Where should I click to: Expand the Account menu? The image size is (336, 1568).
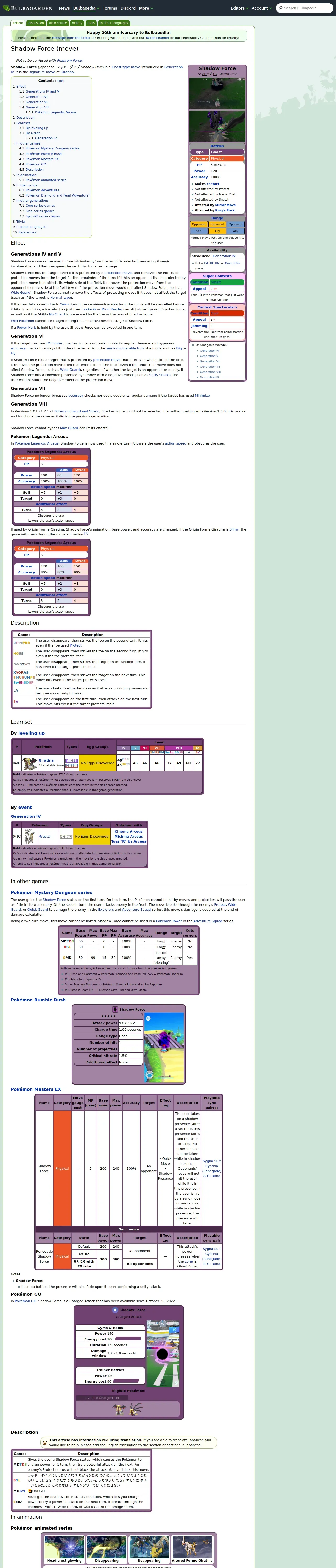[x=262, y=8]
